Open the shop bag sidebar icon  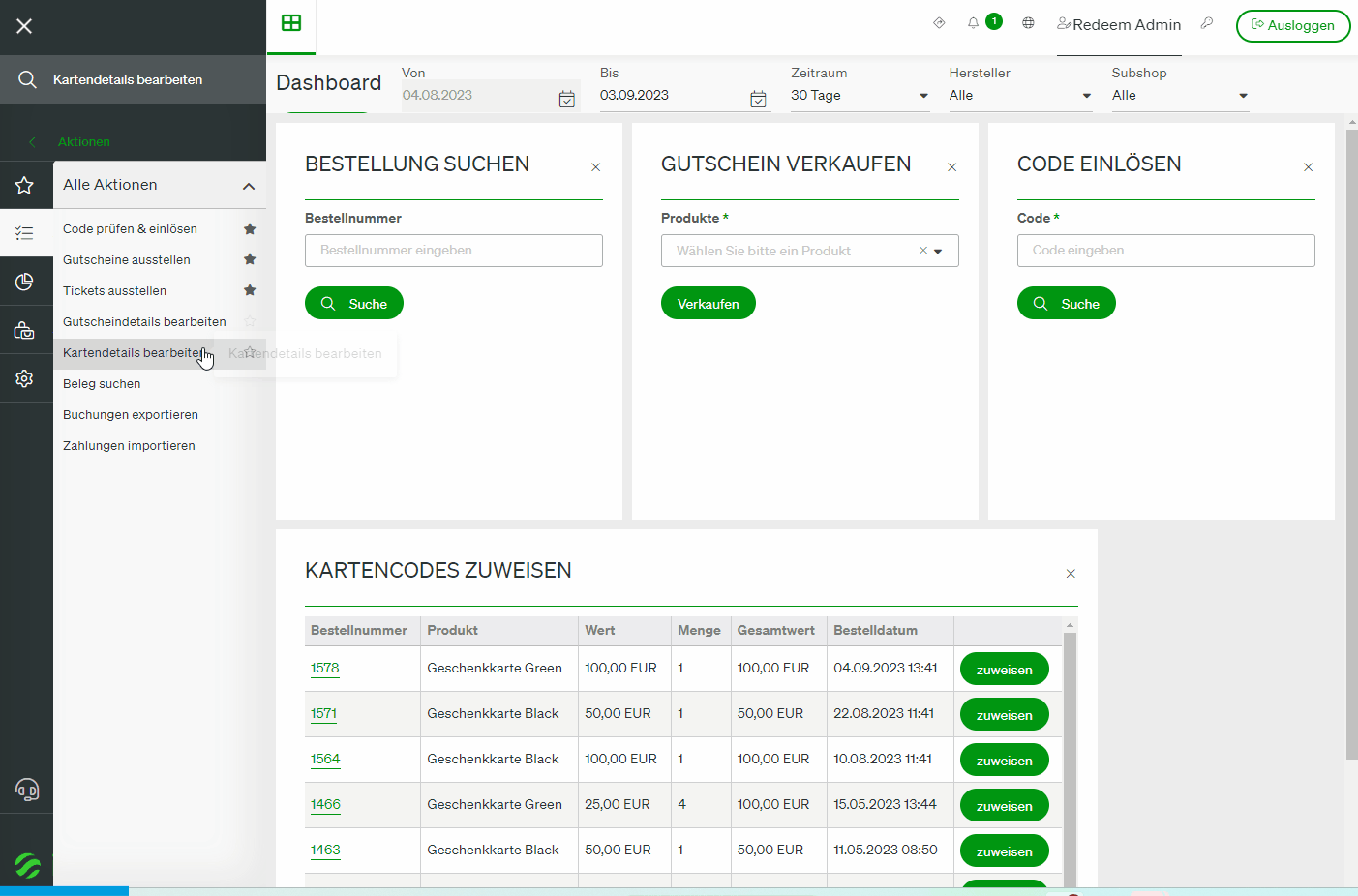click(x=25, y=330)
